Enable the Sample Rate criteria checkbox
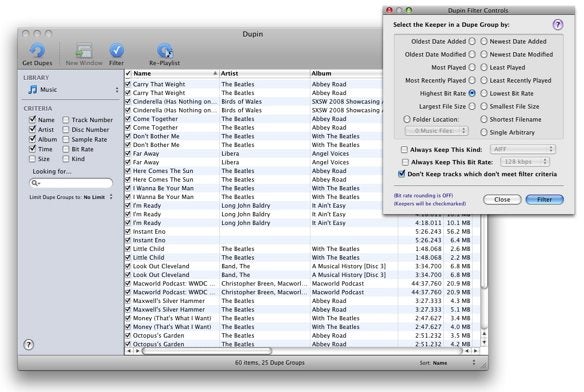Image resolution: width=584 pixels, height=392 pixels. (66, 139)
